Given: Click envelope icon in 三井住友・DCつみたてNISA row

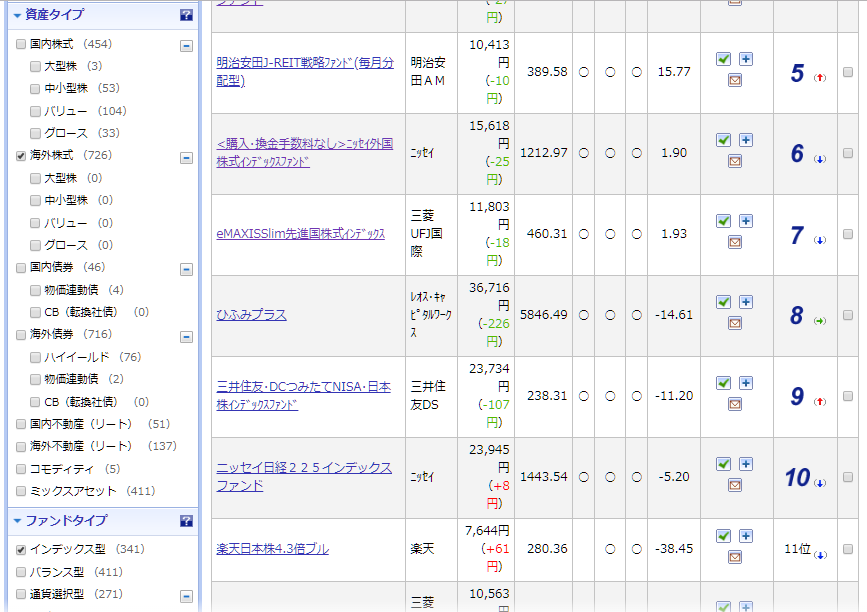Looking at the screenshot, I should pyautogui.click(x=735, y=405).
